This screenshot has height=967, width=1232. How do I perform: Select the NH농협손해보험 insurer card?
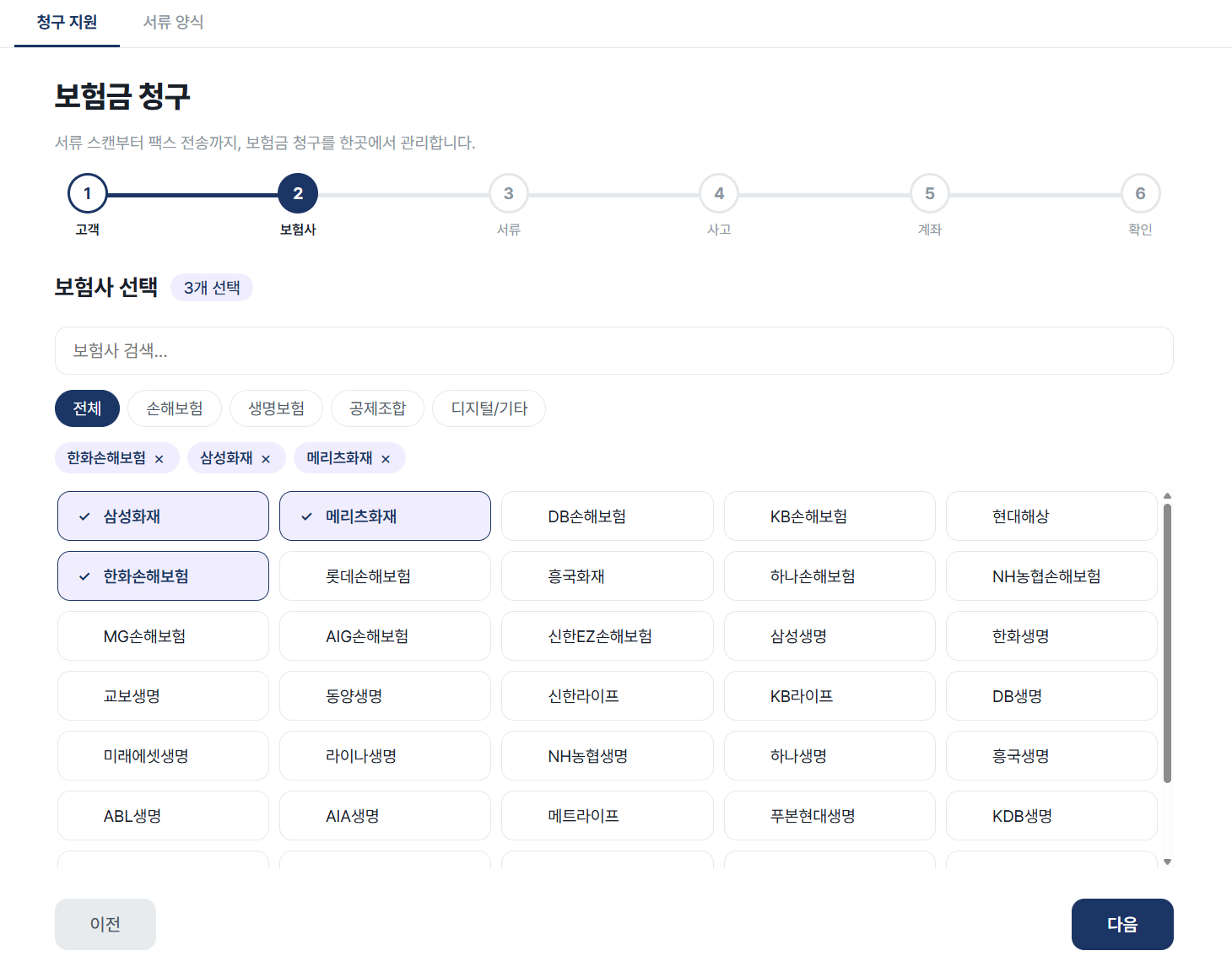(1051, 576)
